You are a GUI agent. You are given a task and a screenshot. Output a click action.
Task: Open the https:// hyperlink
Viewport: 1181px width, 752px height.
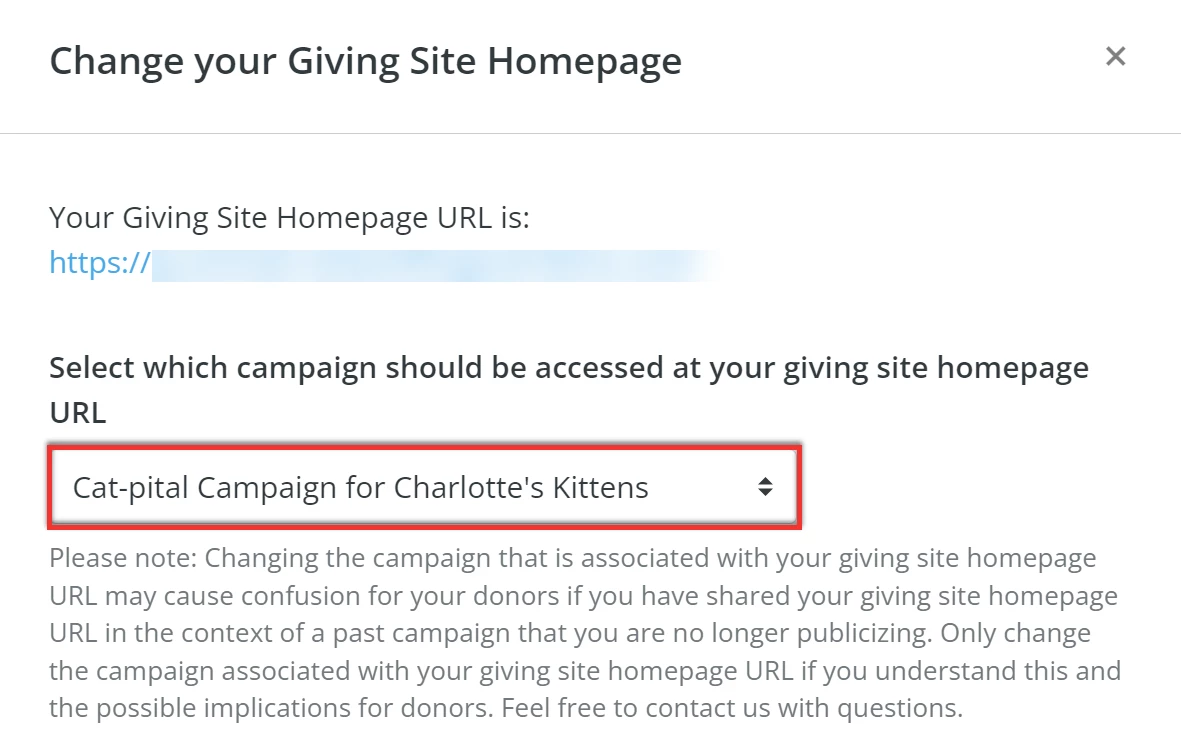click(95, 262)
